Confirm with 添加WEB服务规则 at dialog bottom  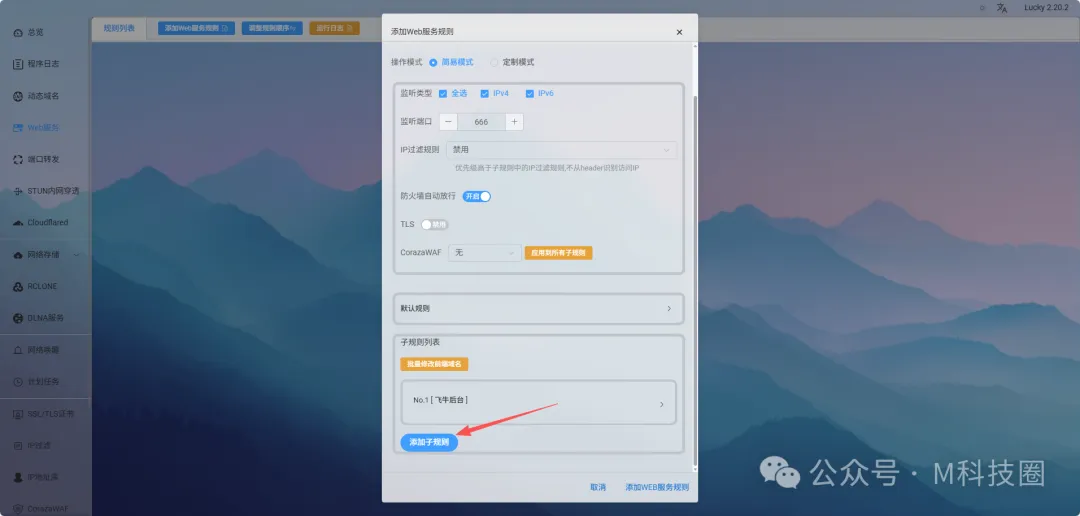pos(657,487)
